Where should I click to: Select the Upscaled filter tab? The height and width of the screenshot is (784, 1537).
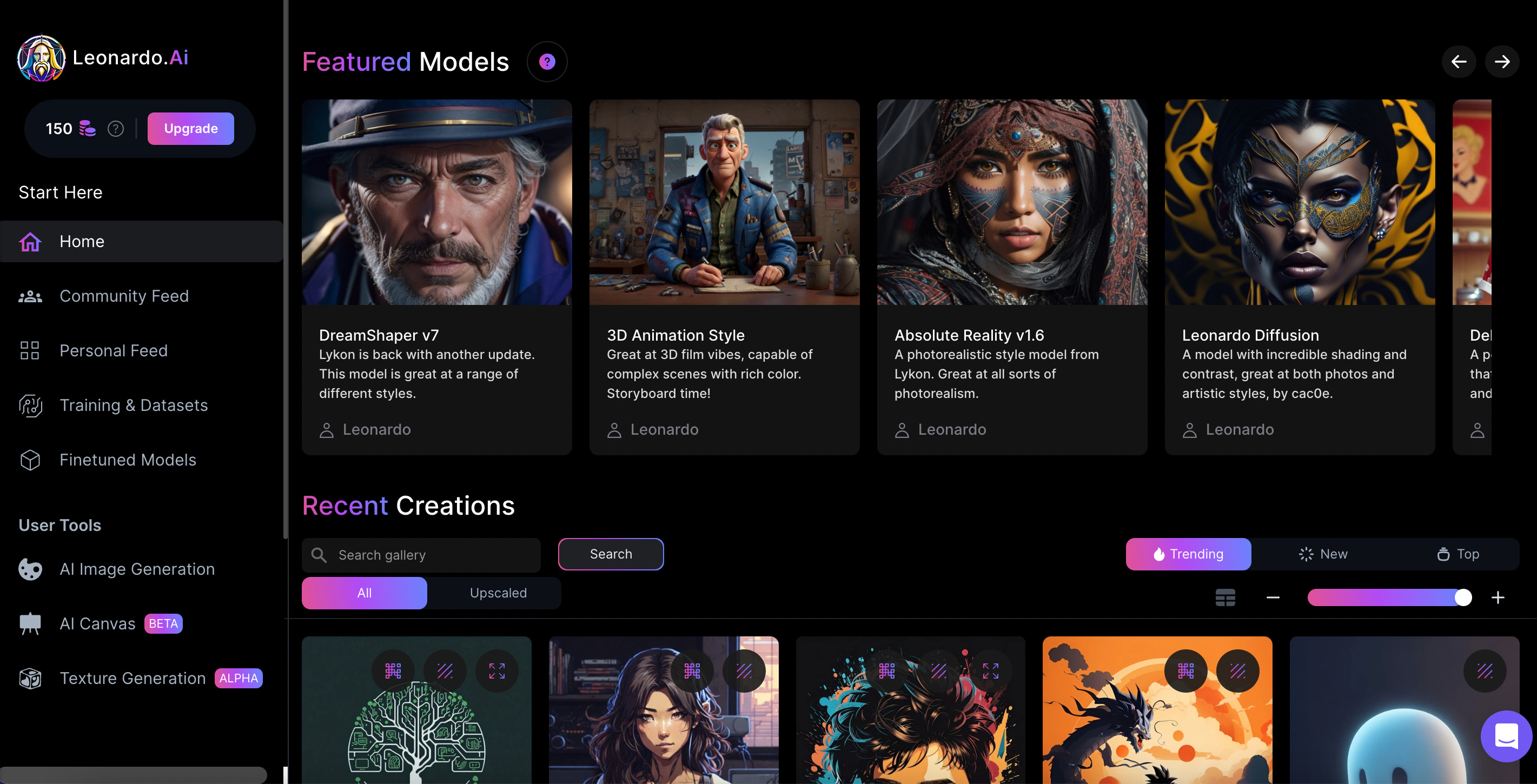point(498,593)
